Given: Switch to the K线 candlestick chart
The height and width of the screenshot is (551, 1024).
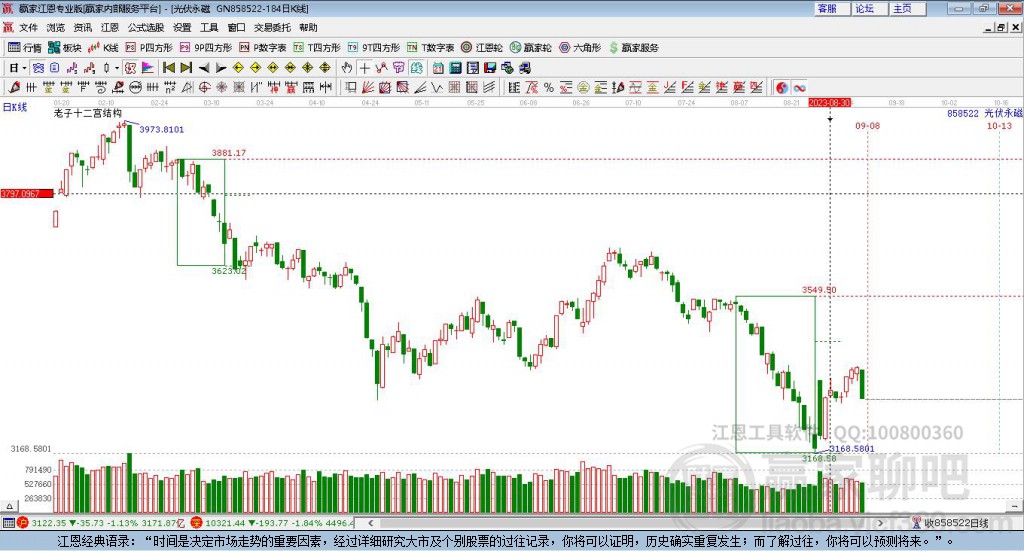Looking at the screenshot, I should [103, 48].
